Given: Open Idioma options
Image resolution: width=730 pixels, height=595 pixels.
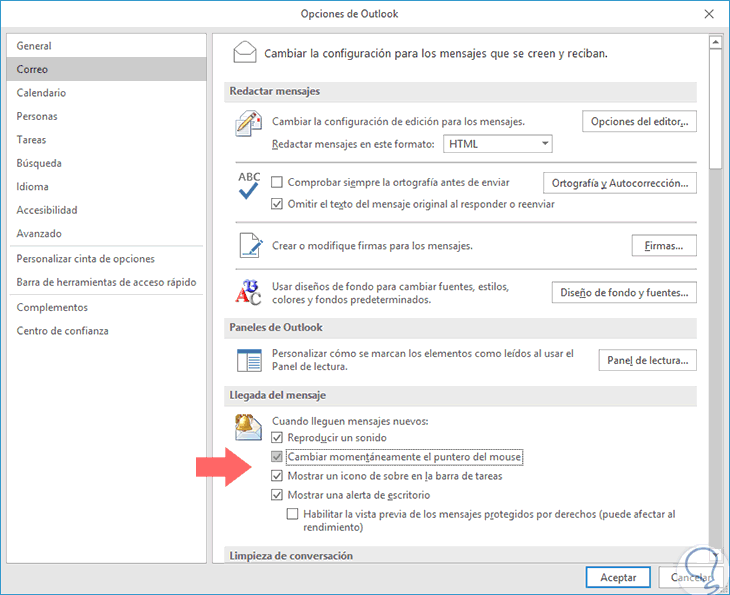Looking at the screenshot, I should [x=106, y=186].
